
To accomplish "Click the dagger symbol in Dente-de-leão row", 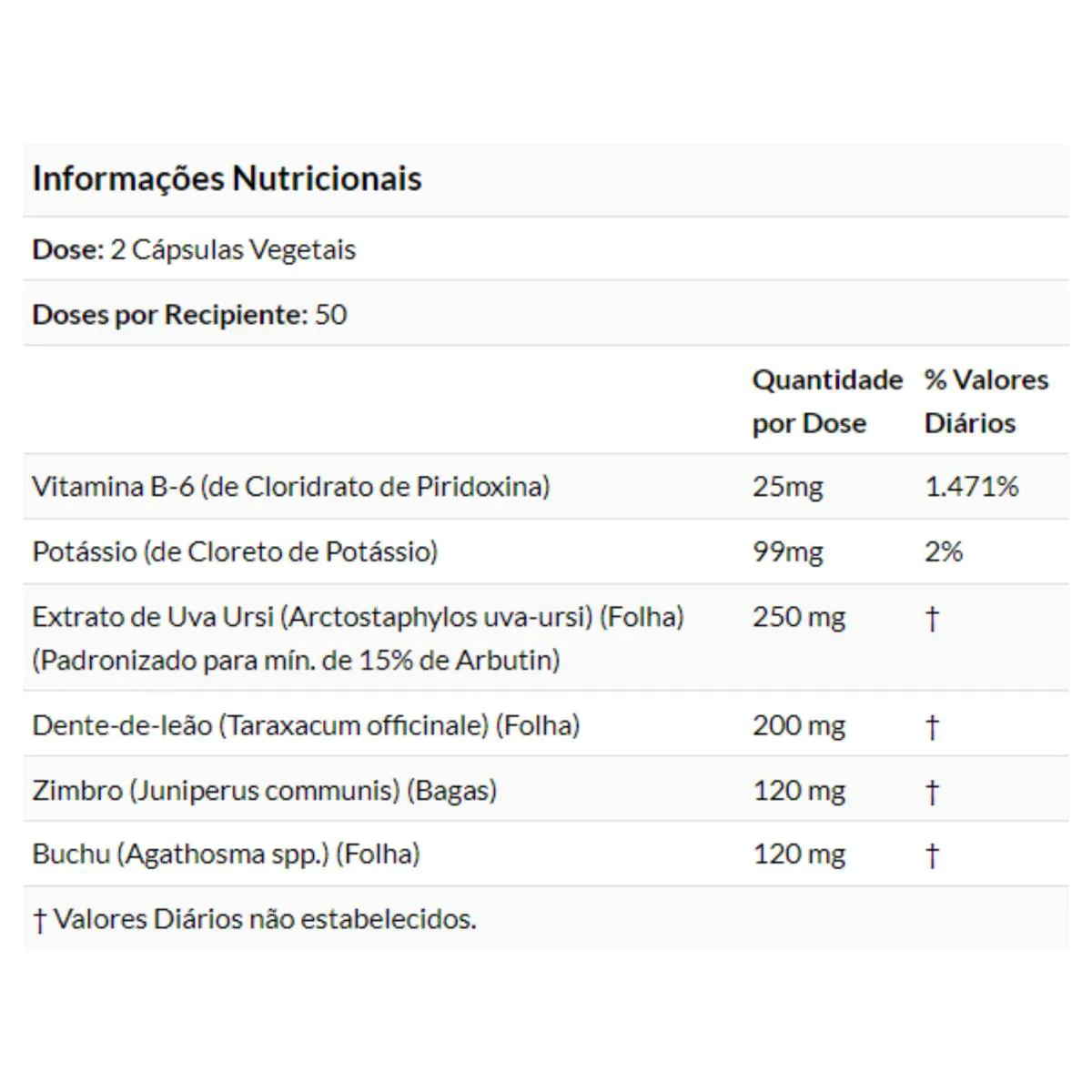I will click(932, 727).
